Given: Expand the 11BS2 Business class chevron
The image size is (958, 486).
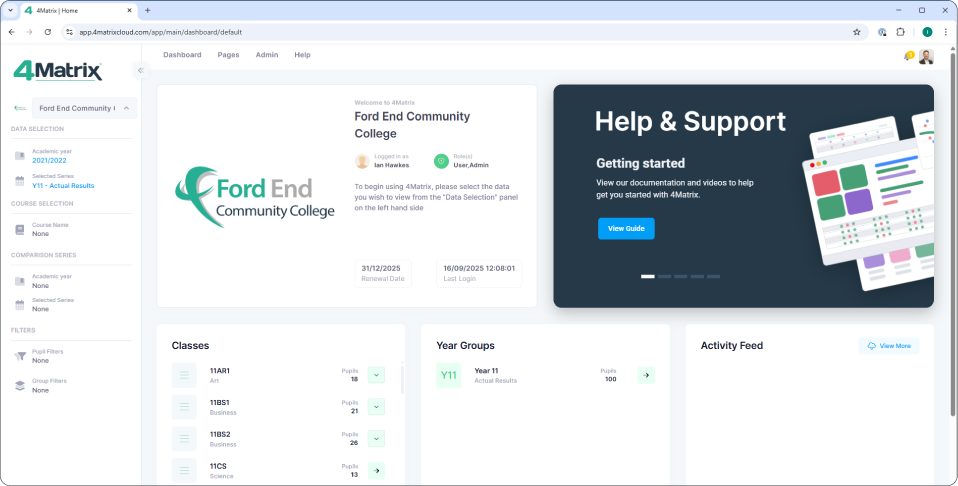Looking at the screenshot, I should [376, 438].
